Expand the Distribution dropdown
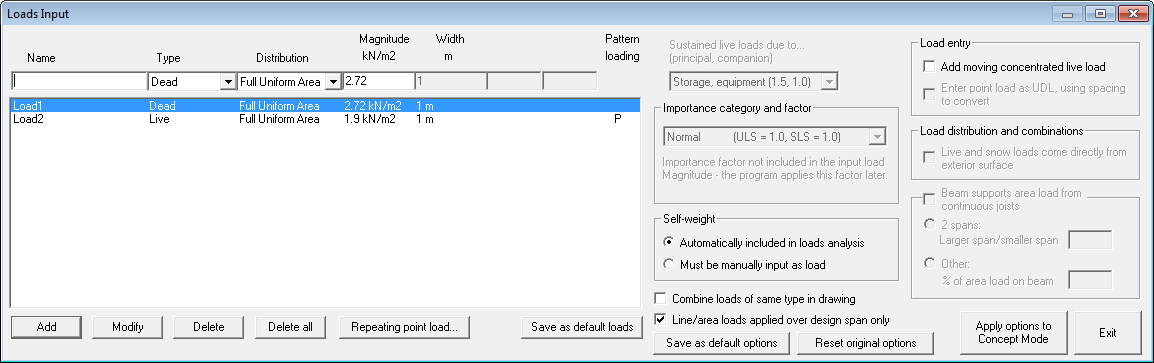 pos(333,82)
